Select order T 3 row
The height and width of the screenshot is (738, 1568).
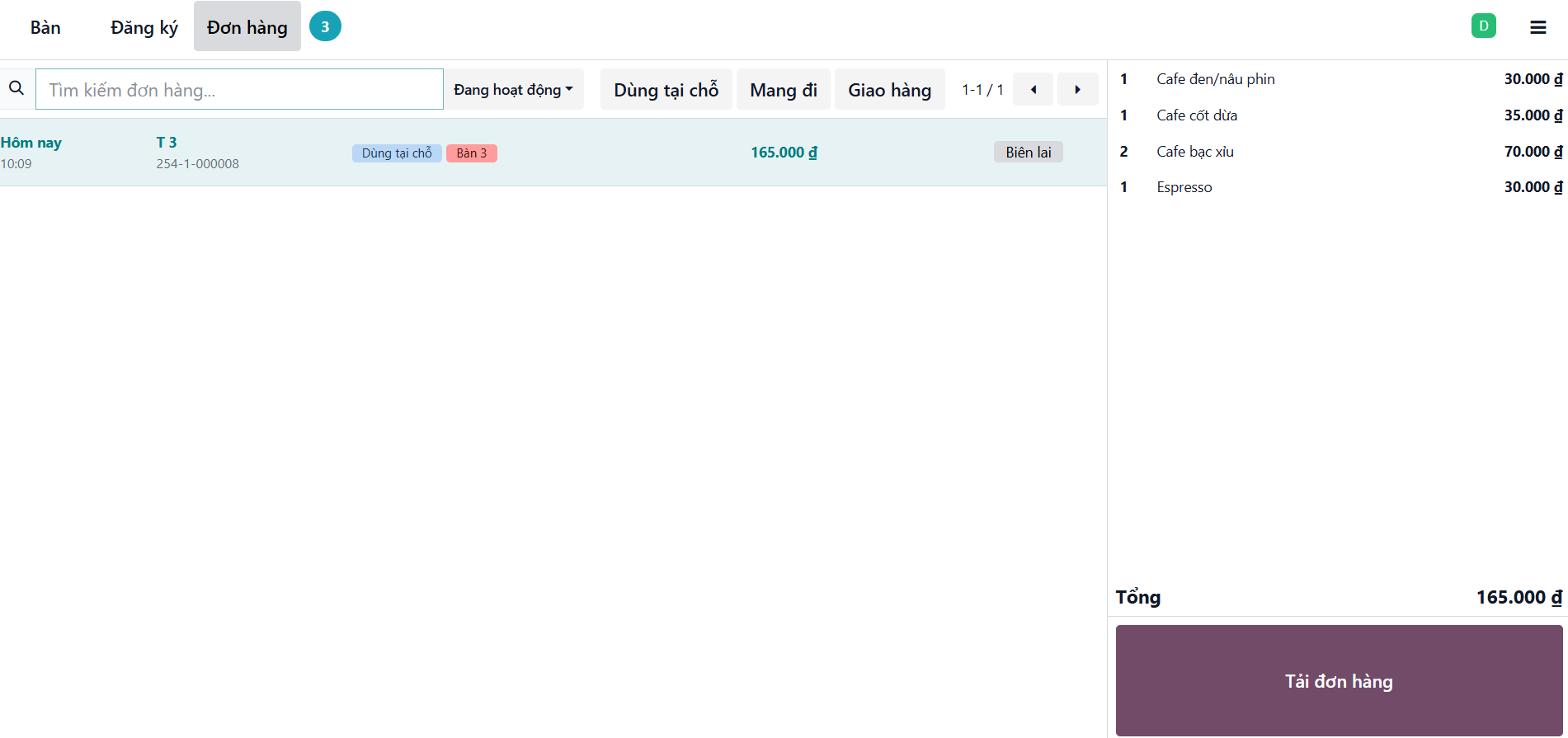coord(577,153)
